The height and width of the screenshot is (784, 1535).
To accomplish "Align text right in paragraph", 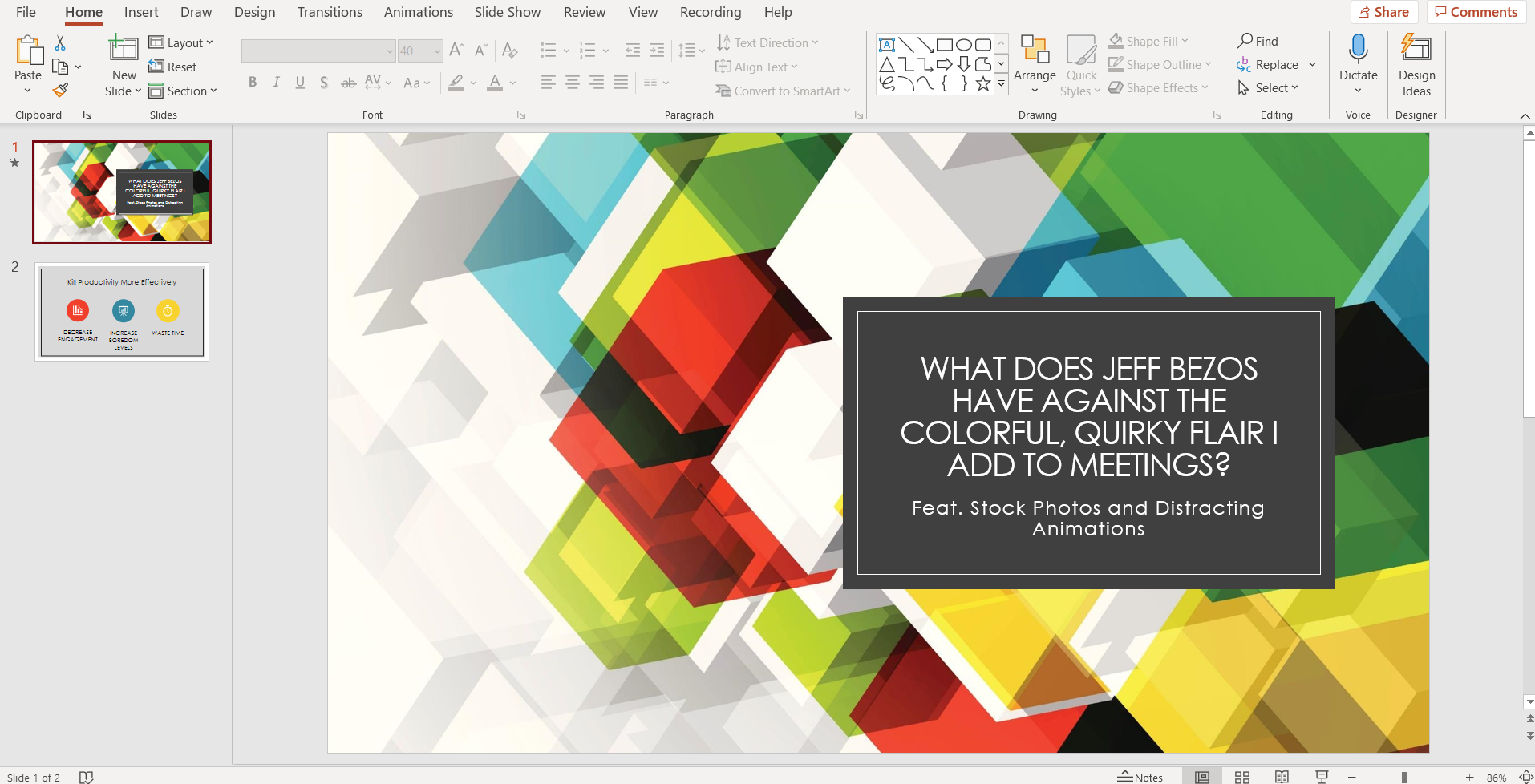I will (597, 83).
